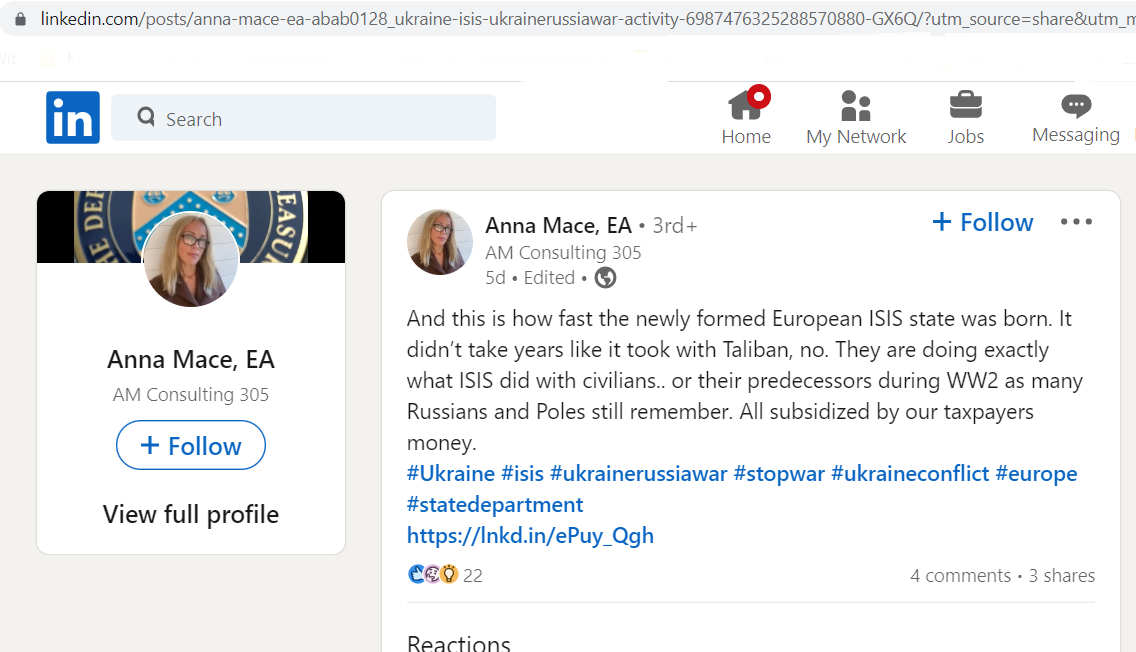Screen dimensions: 1136x652
Task: Open the Home feed icon
Action: 746,106
